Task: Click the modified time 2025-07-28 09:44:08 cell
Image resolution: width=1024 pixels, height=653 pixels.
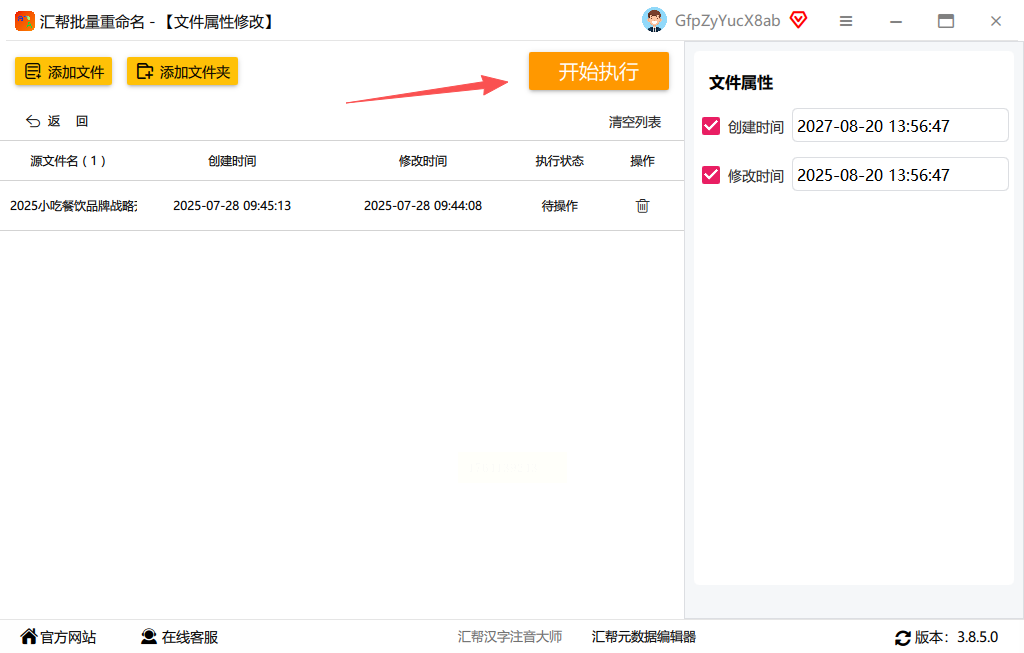Action: (x=423, y=206)
